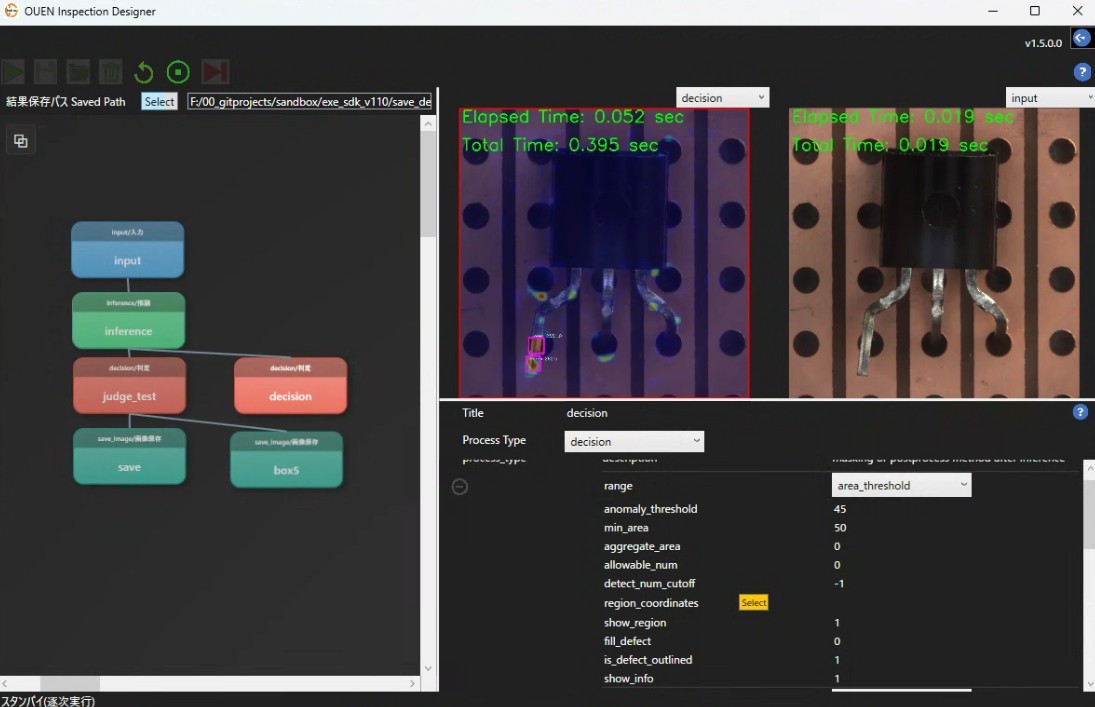The width and height of the screenshot is (1095, 707).
Task: Click the node graph horizontal scrollbar thumb
Action: 70,683
